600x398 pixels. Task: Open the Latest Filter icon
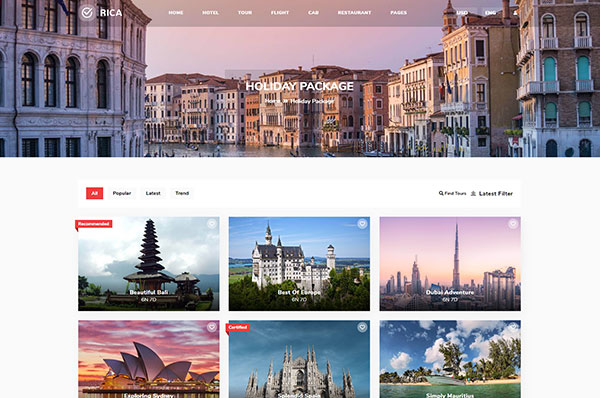473,194
